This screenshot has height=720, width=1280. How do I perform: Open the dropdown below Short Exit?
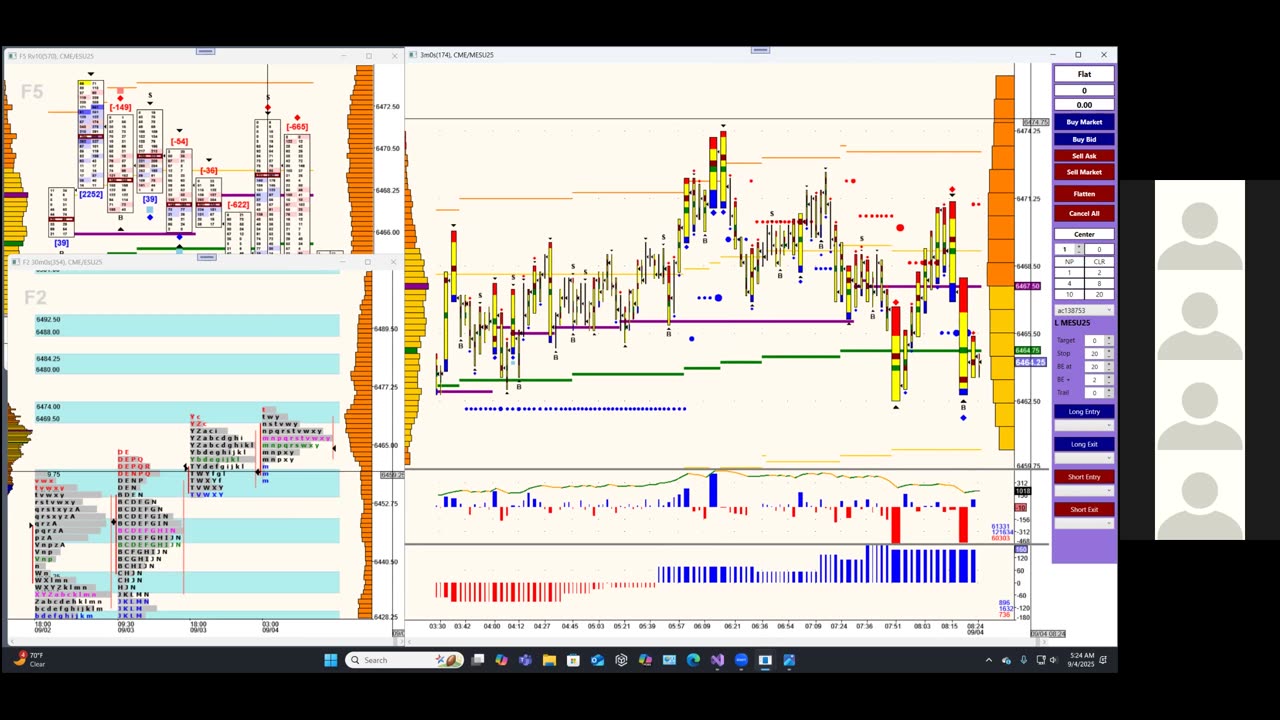pyautogui.click(x=1084, y=523)
